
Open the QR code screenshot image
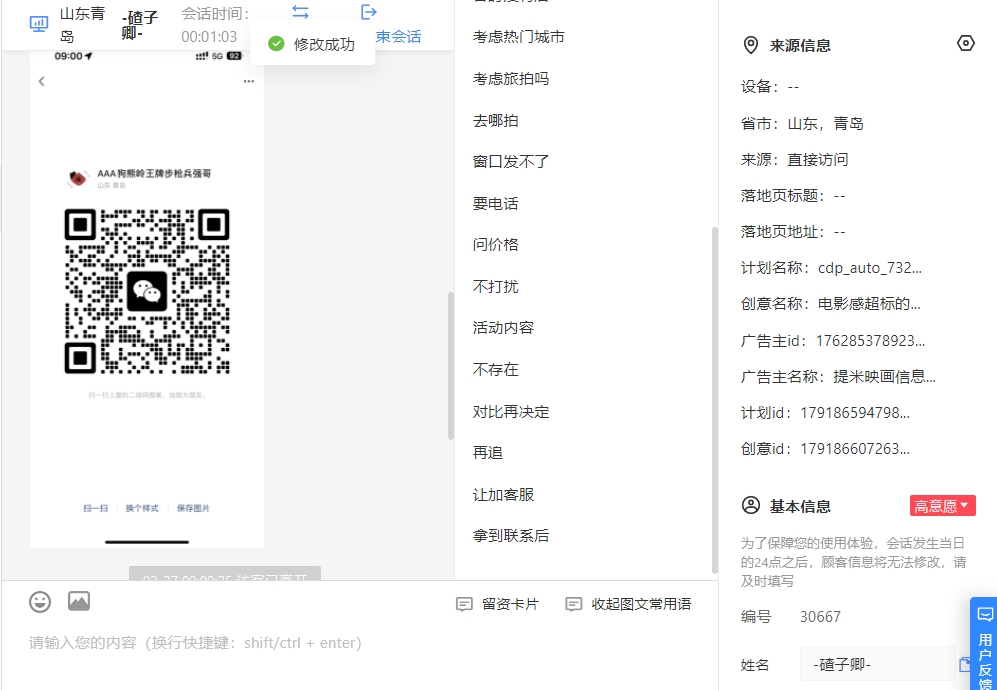point(147,298)
